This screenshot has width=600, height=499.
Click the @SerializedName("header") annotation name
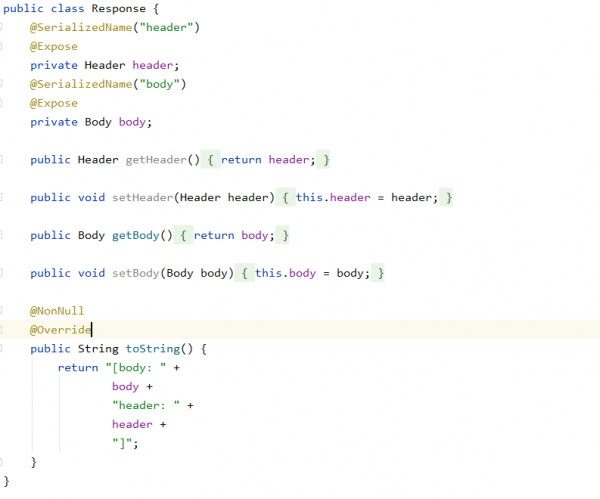pyautogui.click(x=81, y=28)
